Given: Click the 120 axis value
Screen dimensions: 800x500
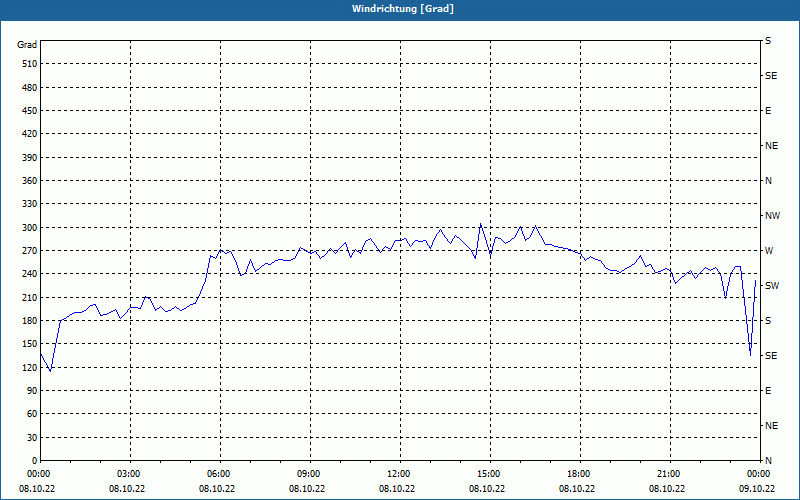Looking at the screenshot, I should (30, 367).
